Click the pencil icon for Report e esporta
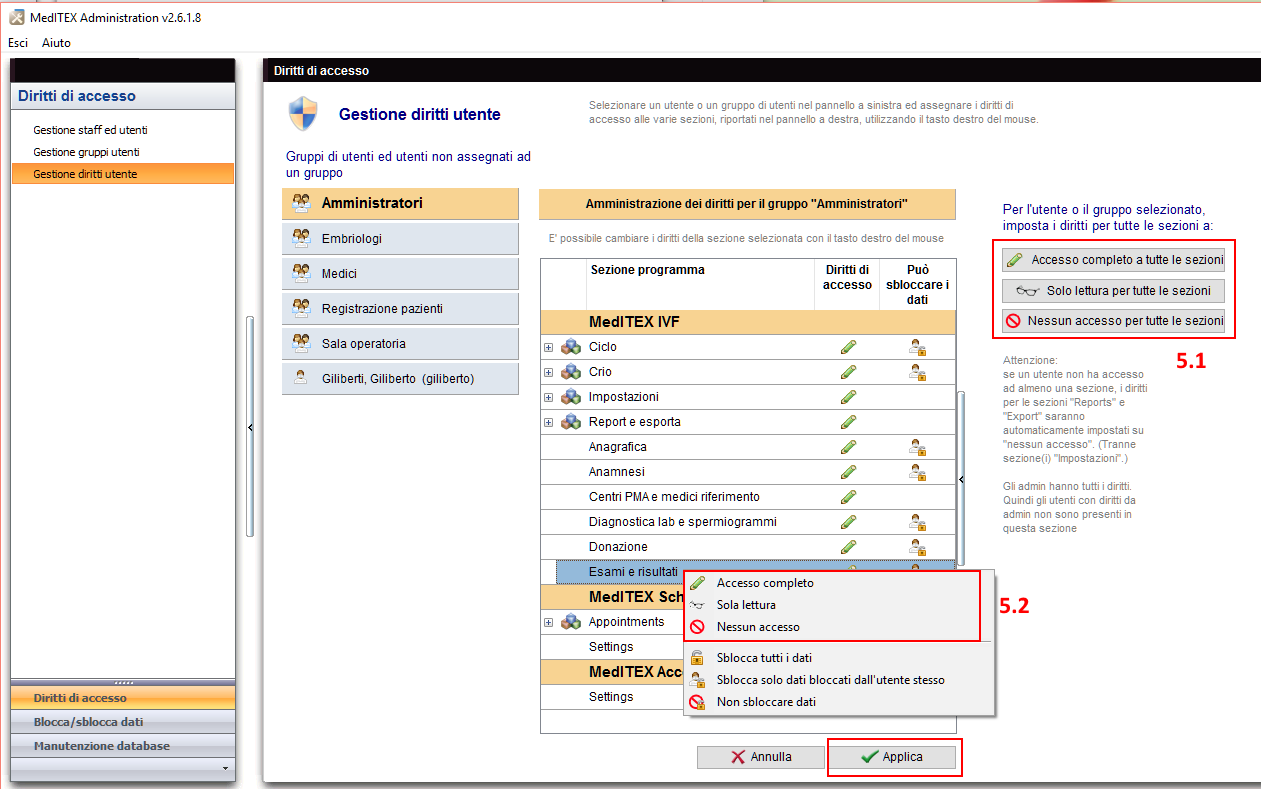The height and width of the screenshot is (789, 1261). point(848,422)
